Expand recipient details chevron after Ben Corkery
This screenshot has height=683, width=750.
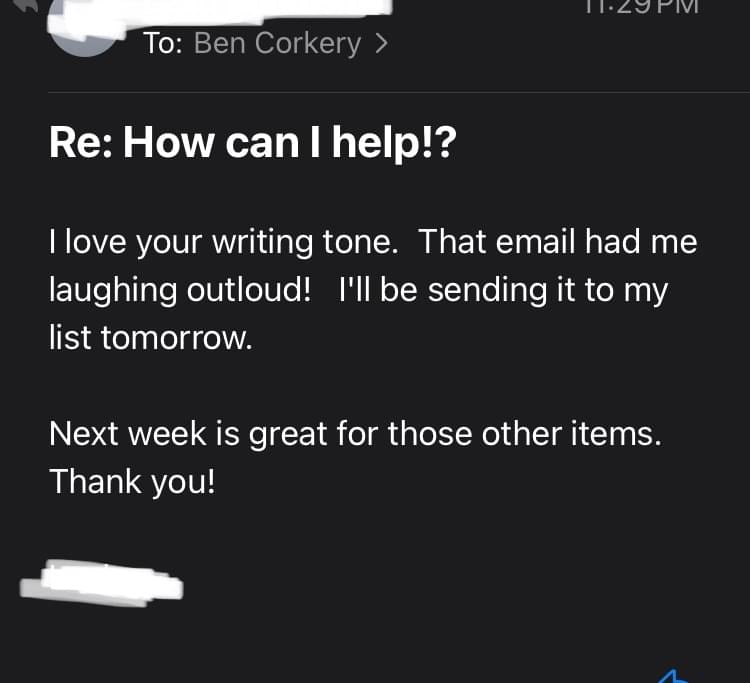(x=381, y=44)
